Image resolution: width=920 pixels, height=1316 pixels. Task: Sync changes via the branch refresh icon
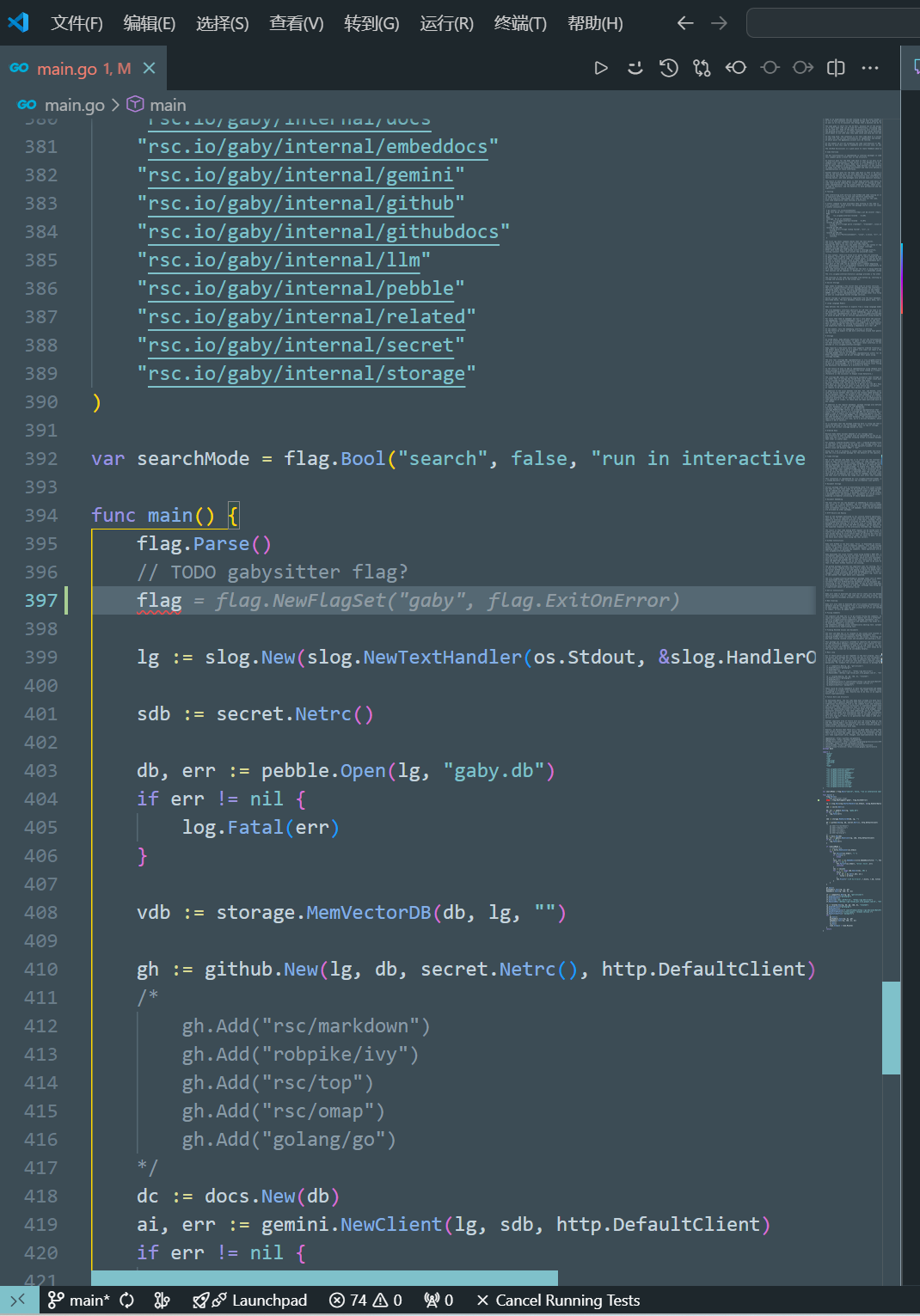126,1300
